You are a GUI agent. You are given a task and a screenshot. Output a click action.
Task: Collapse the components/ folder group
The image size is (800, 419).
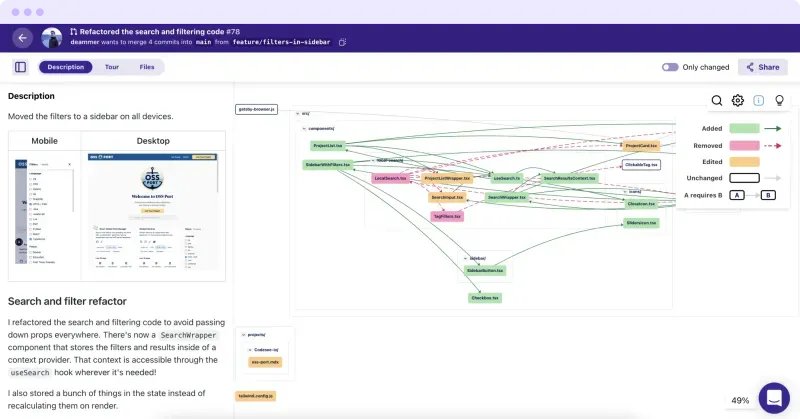tap(305, 129)
